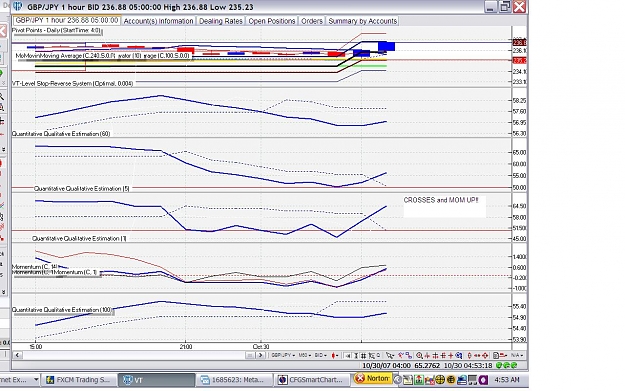Viewport: 625px width, 391px height.
Task: Open the Account(s) Information tab
Action: [x=159, y=21]
